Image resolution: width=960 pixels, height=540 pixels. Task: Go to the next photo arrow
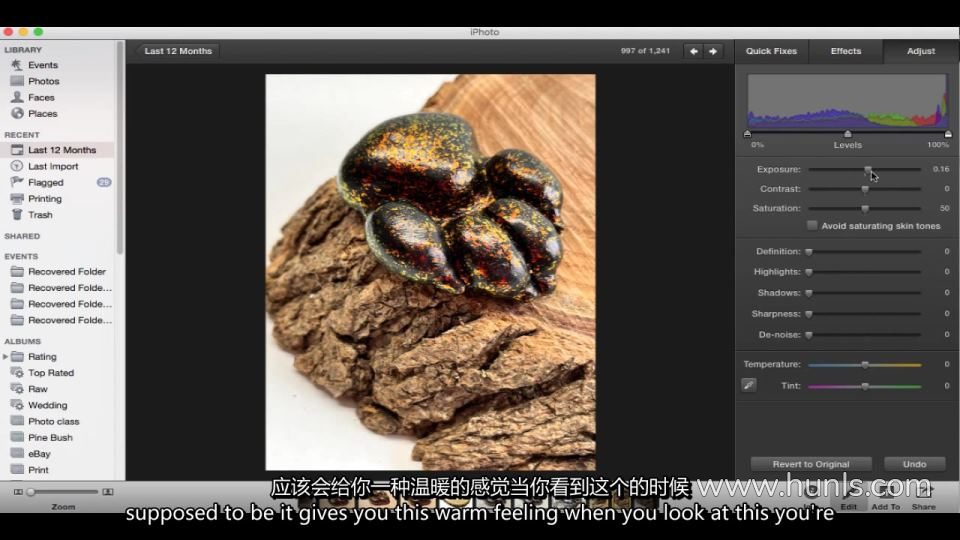[713, 51]
